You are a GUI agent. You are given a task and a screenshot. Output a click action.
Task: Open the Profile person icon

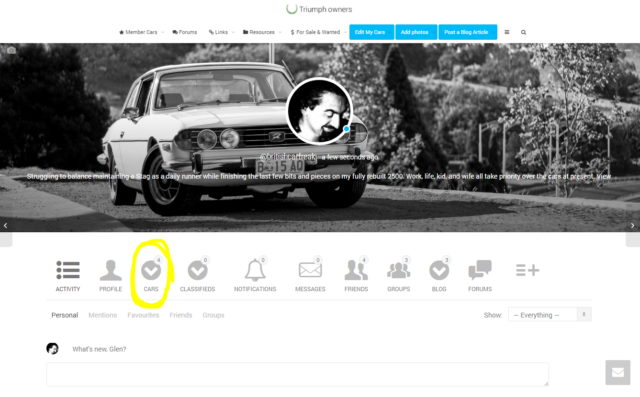point(111,270)
